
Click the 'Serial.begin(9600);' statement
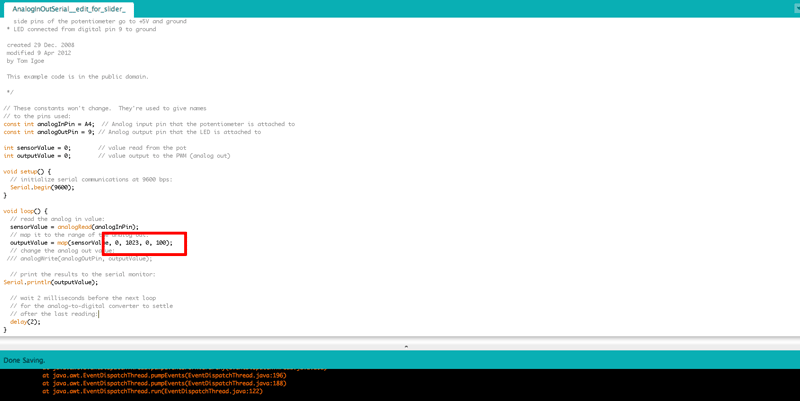[x=42, y=187]
